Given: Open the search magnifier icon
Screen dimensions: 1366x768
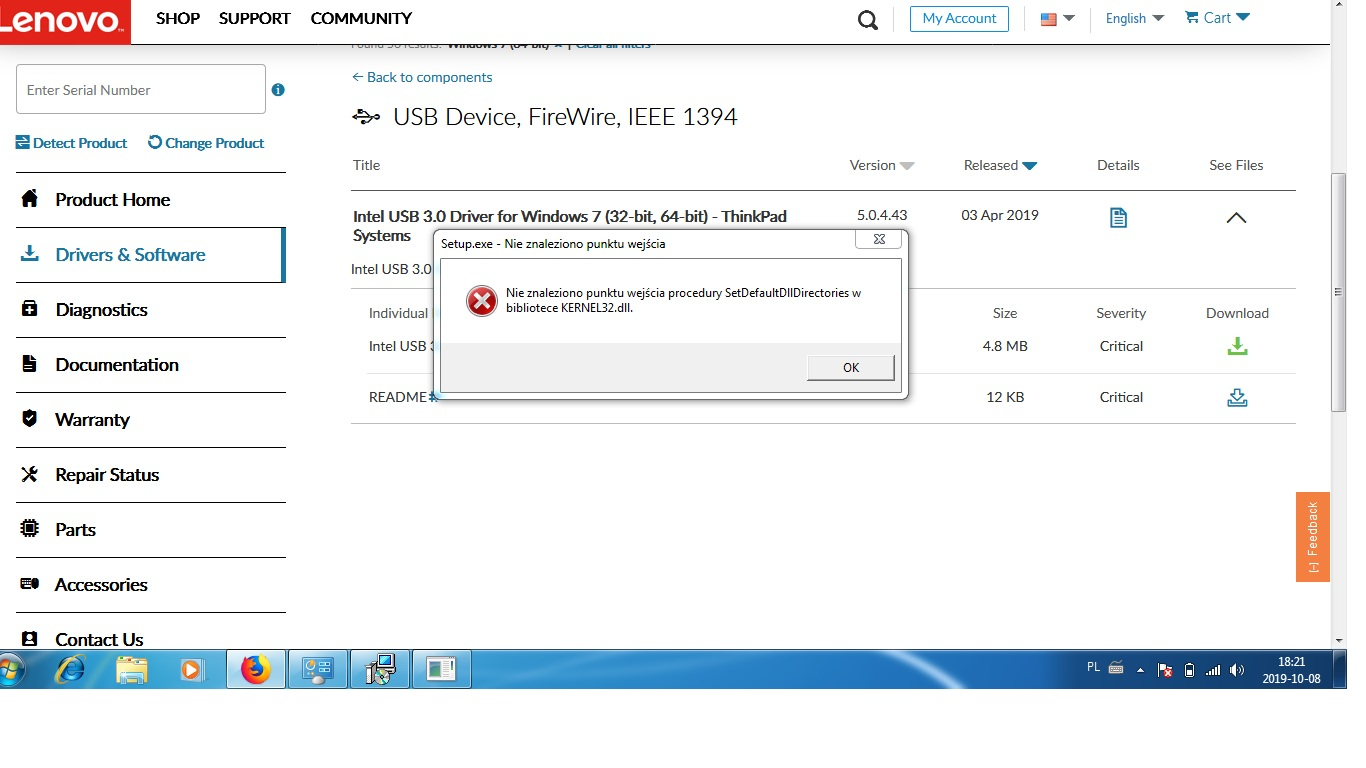Looking at the screenshot, I should point(866,18).
